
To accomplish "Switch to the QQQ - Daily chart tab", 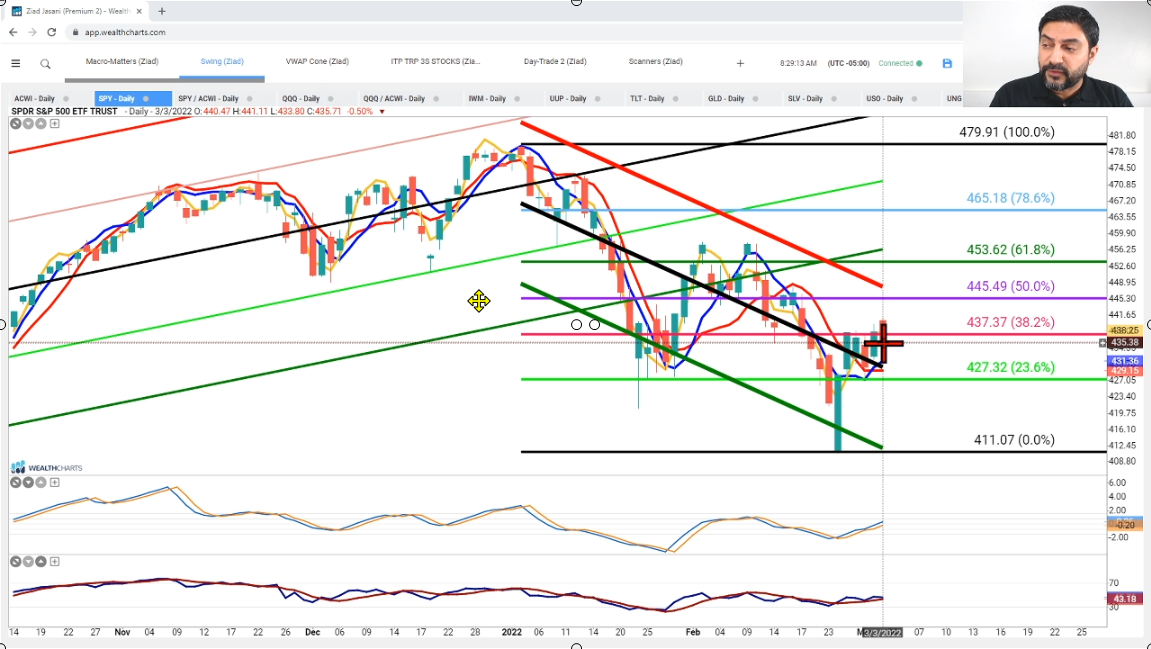I will pos(301,98).
